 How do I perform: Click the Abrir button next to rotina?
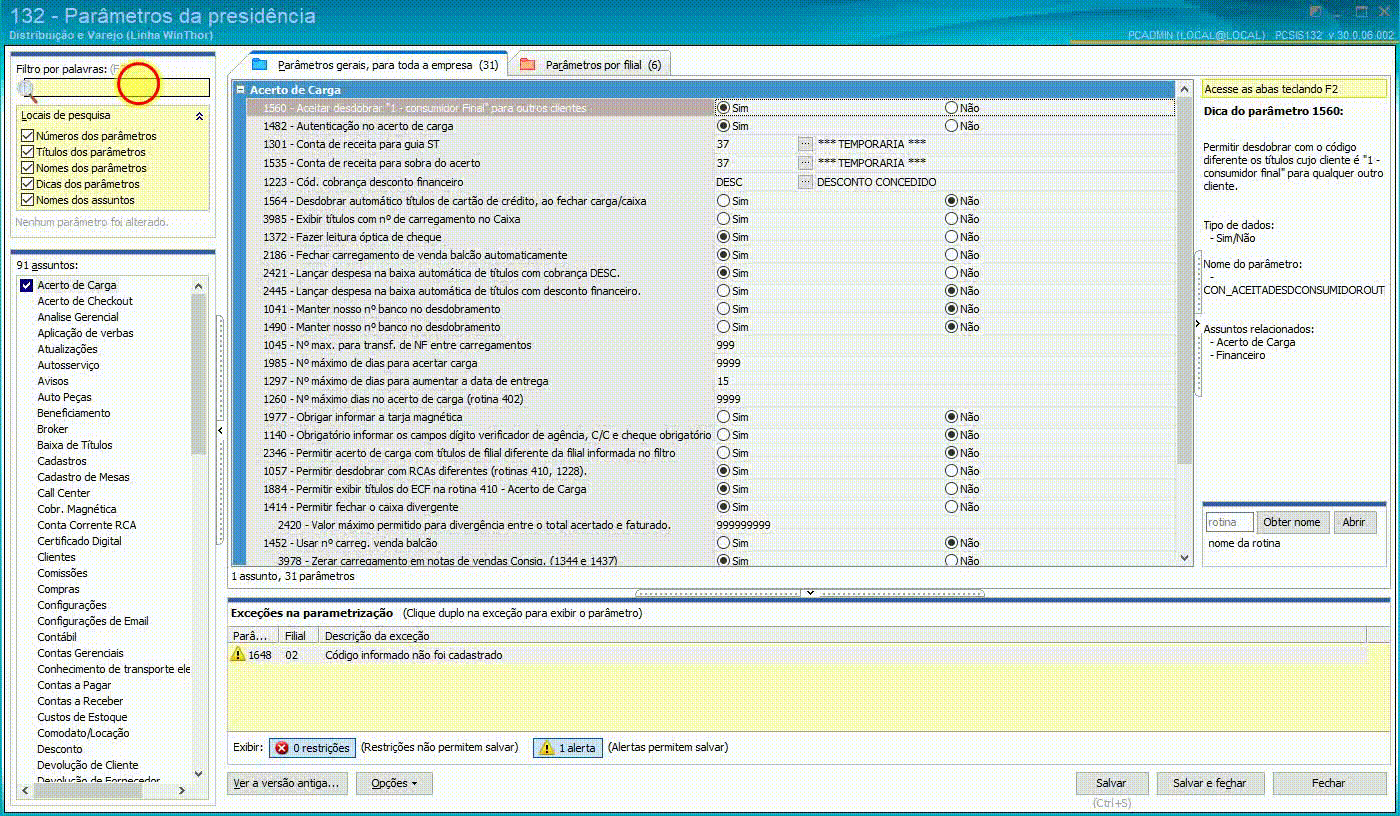click(x=1353, y=522)
